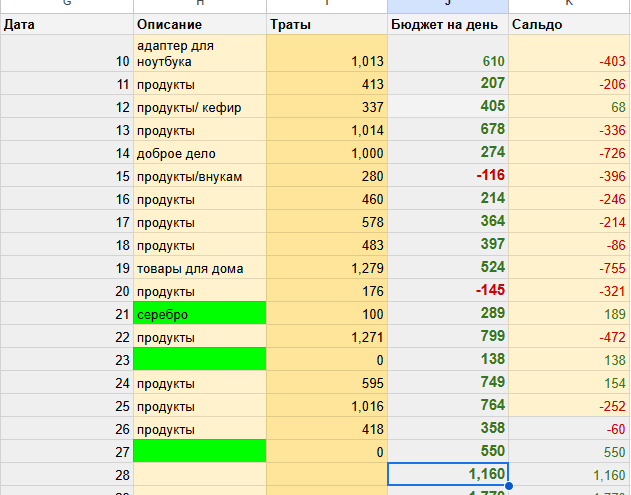
Task: Select budget cell showing 138
Action: click(x=448, y=359)
